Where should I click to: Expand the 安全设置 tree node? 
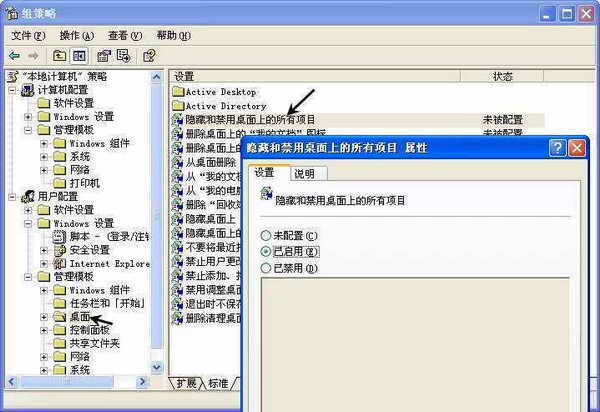click(x=45, y=250)
